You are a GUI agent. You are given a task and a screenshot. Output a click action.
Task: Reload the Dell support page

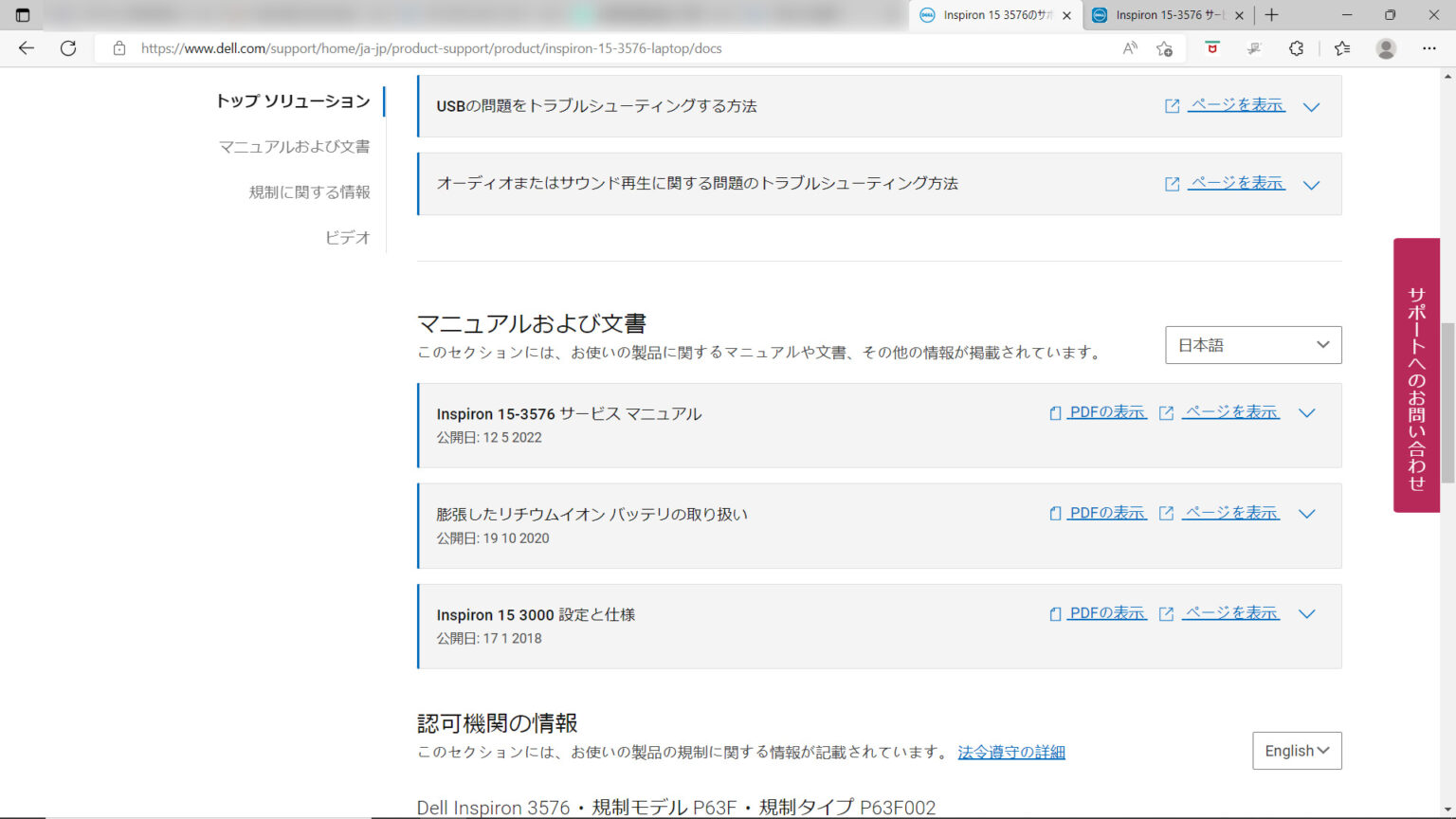pos(67,48)
